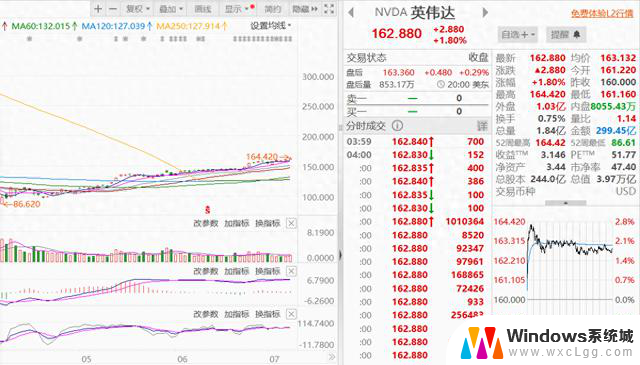Click the MA250:127.914 label

[188, 26]
